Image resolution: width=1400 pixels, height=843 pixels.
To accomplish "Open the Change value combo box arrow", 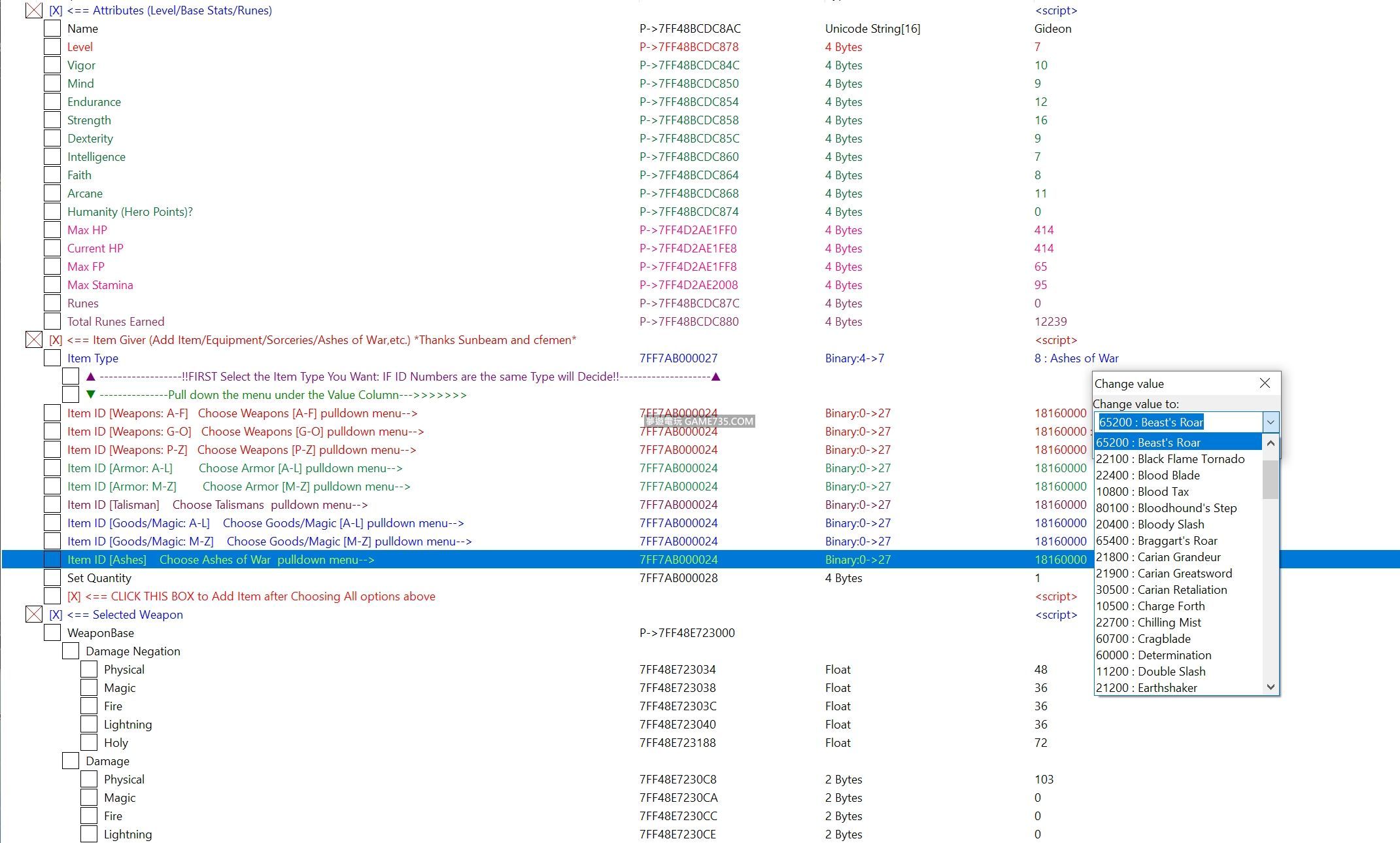I will point(1270,422).
